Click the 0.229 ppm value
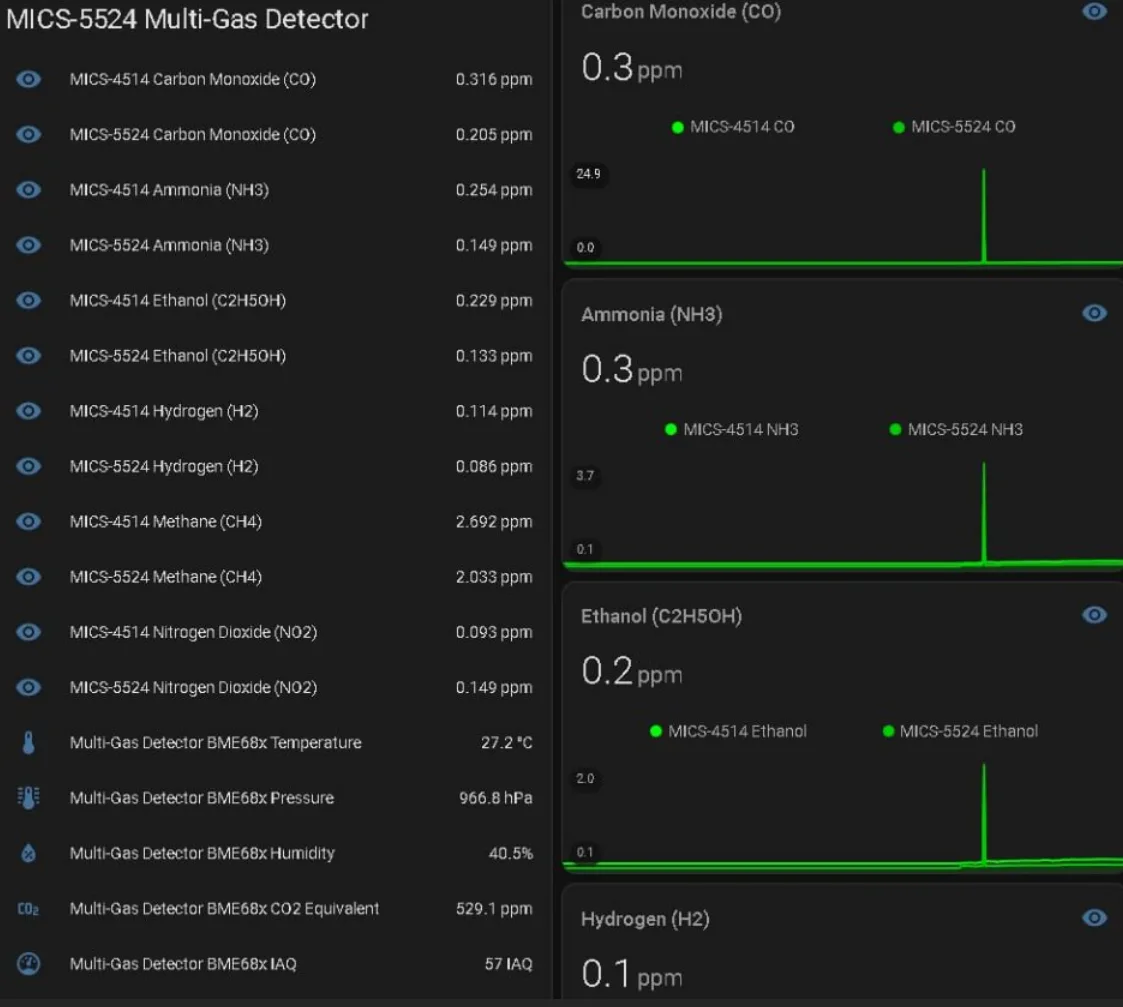1123x1007 pixels. point(493,300)
